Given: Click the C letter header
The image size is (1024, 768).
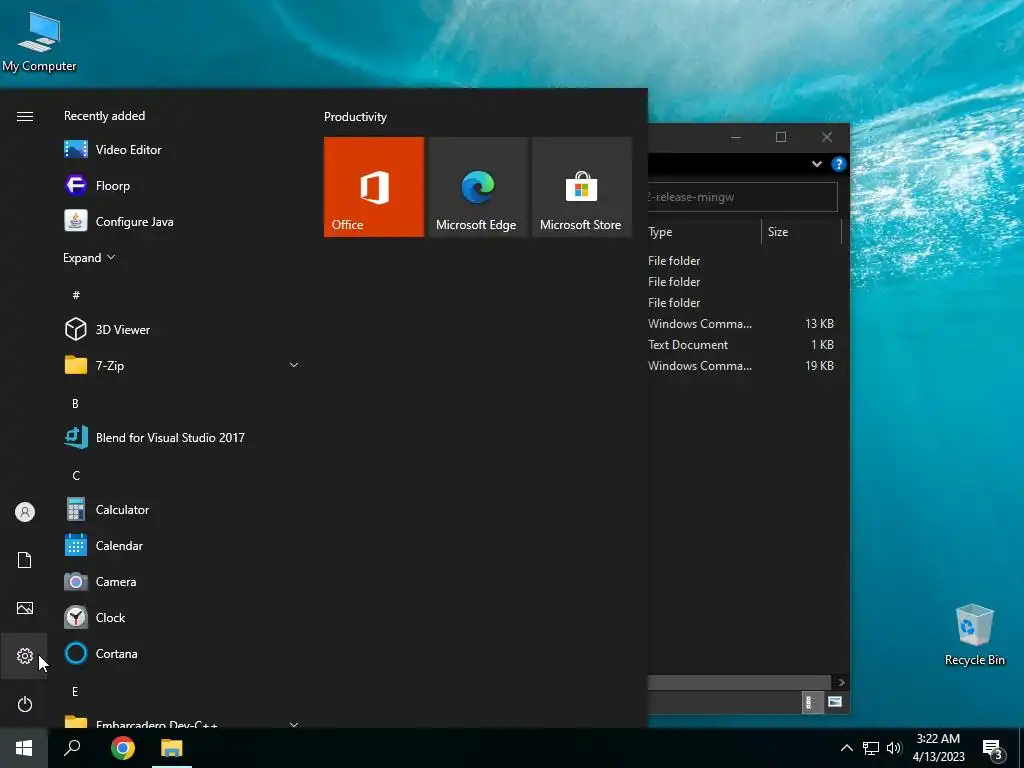Looking at the screenshot, I should (x=76, y=475).
